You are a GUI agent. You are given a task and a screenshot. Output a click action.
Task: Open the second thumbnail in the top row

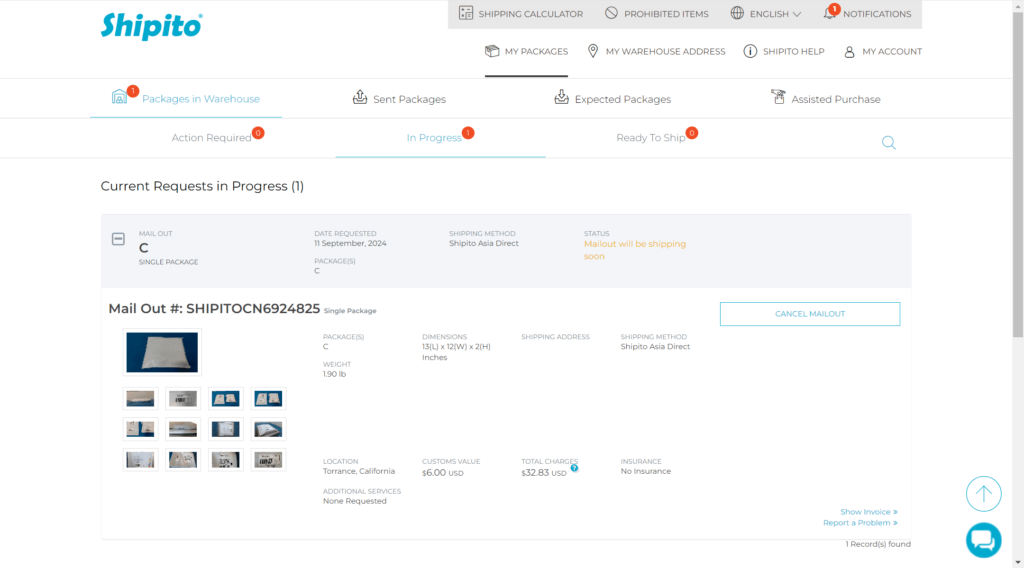coord(183,398)
